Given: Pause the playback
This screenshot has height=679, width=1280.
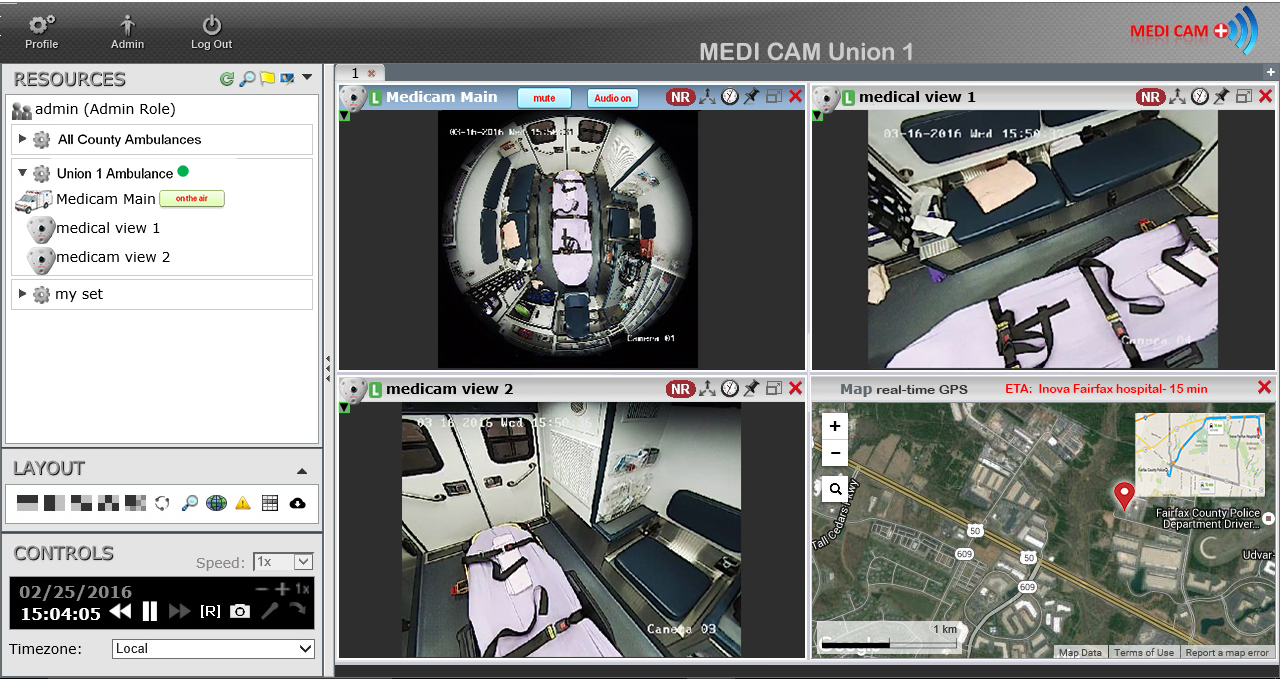Looking at the screenshot, I should tap(150, 611).
